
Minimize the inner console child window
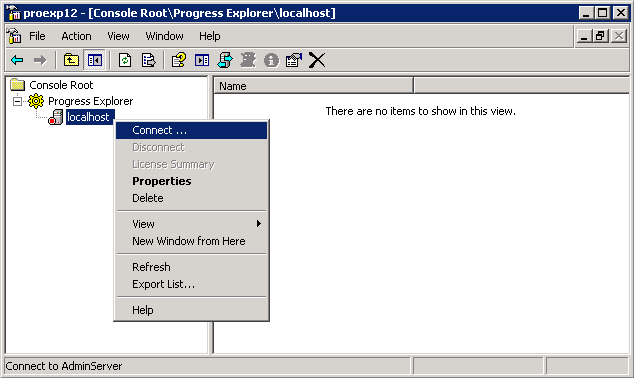click(x=583, y=36)
